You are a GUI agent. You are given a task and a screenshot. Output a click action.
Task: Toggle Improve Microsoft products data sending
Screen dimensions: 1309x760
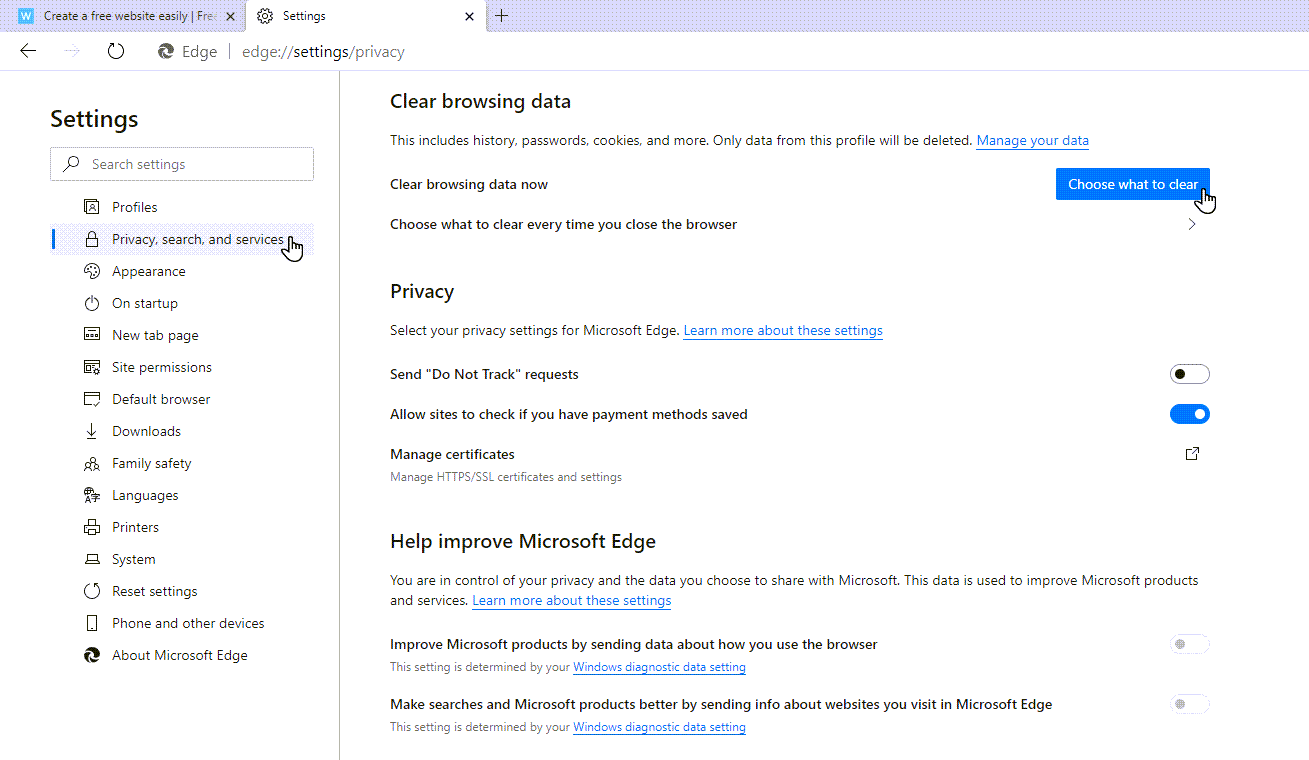[x=1190, y=644]
